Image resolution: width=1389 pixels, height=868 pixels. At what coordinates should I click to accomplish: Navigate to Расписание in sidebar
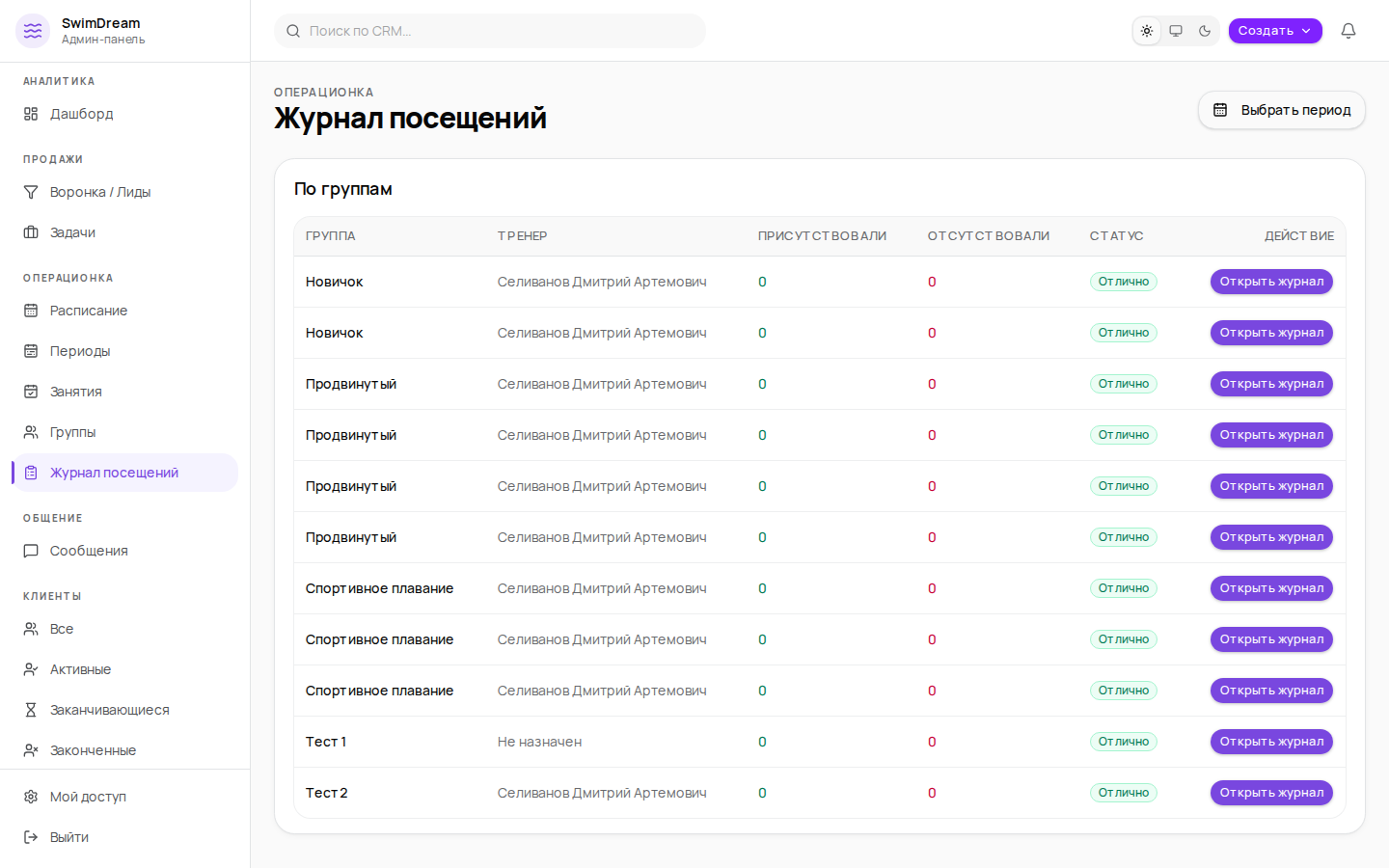coord(125,311)
